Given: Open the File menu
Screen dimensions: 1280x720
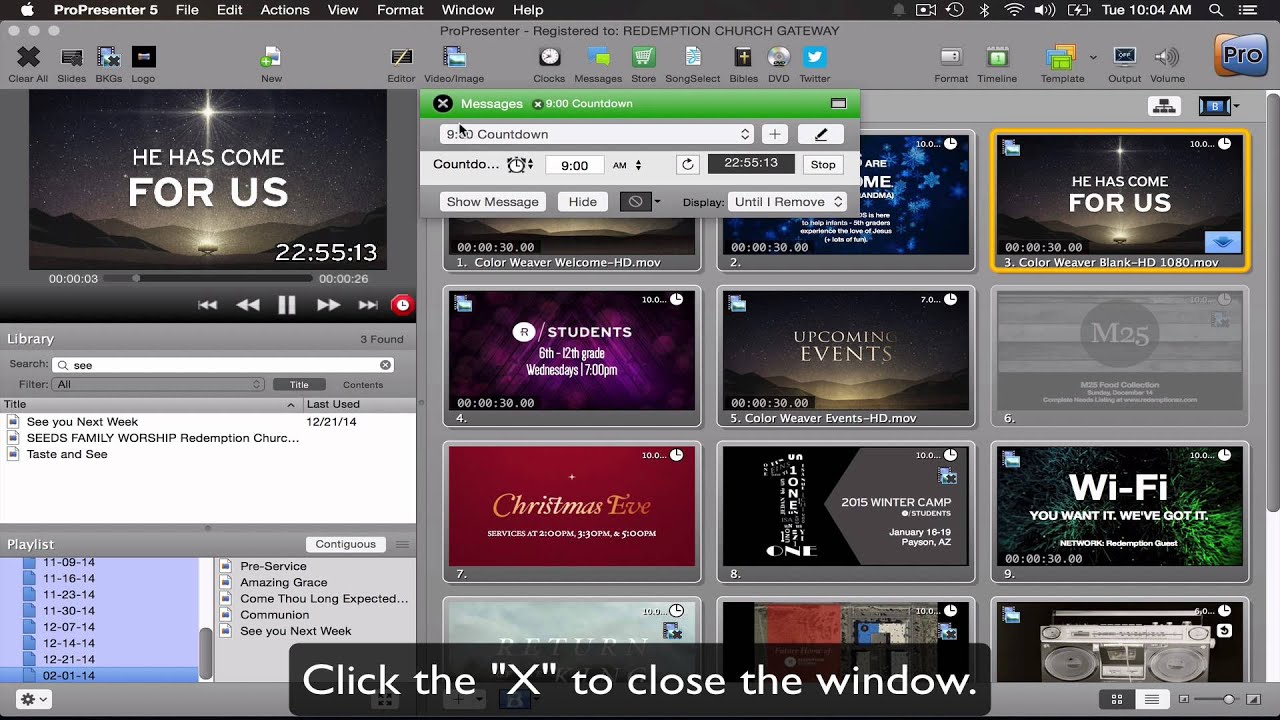Looking at the screenshot, I should 187,10.
